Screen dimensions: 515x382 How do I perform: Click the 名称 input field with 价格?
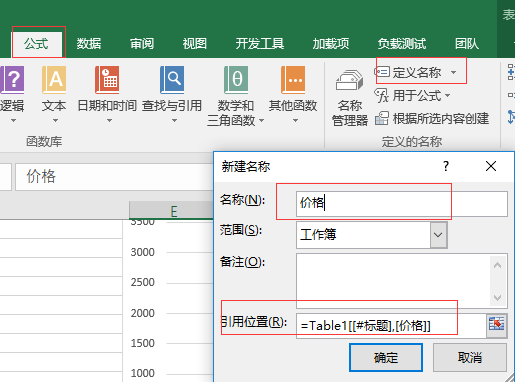pos(402,203)
